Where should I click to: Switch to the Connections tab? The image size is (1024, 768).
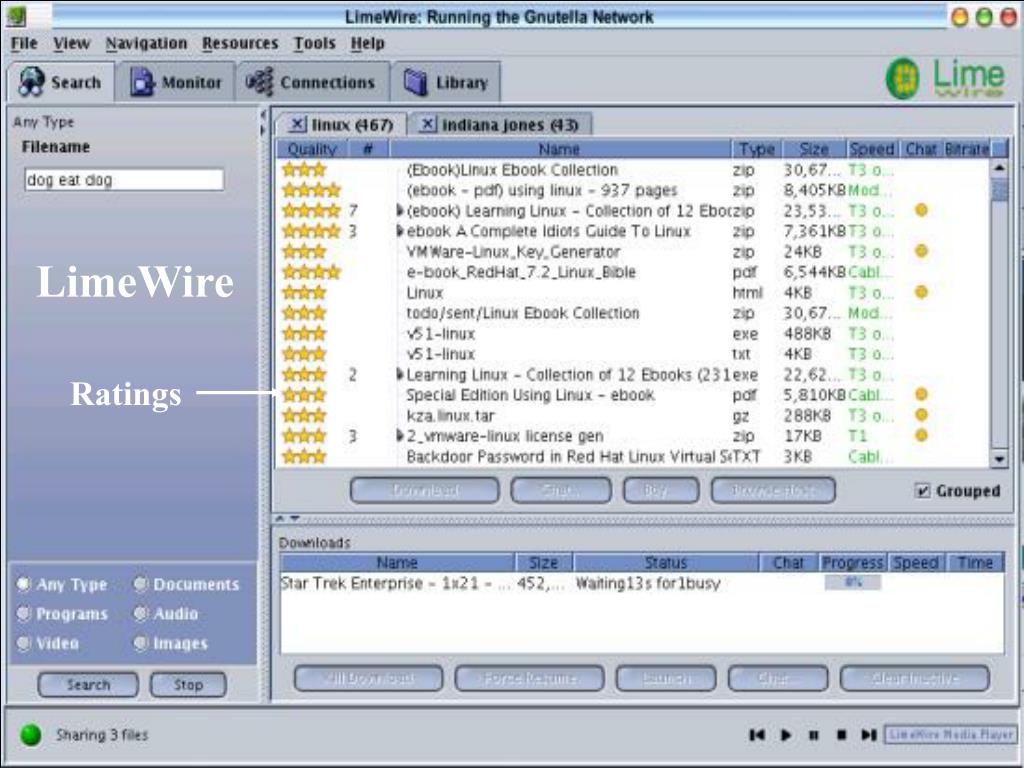click(313, 82)
